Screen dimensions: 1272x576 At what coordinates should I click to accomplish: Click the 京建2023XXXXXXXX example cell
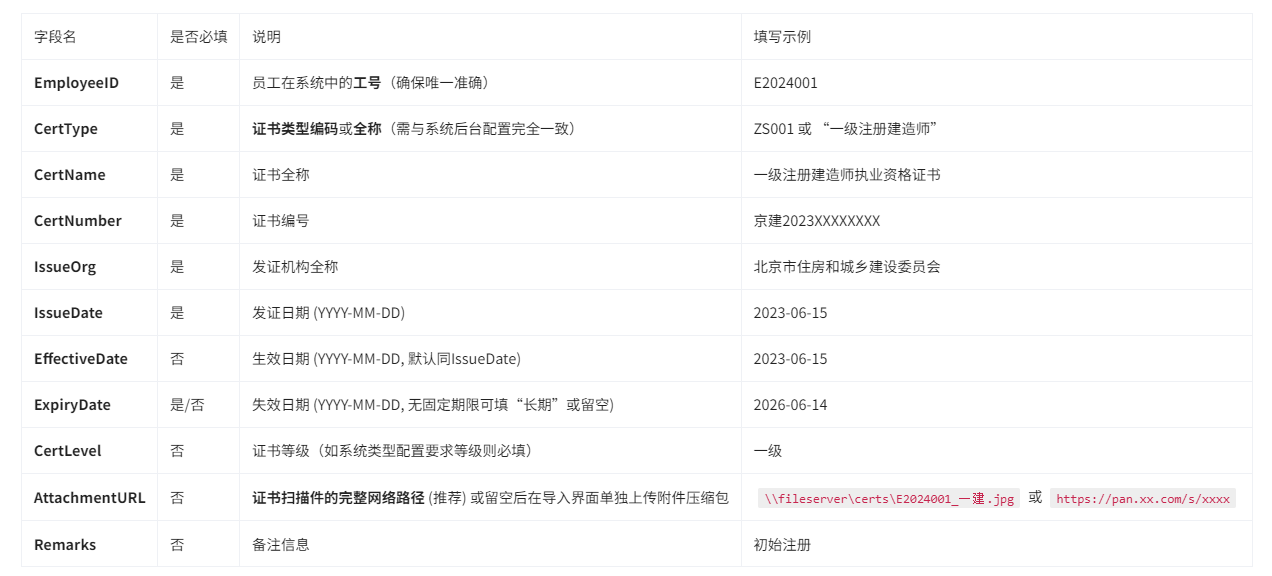tap(817, 221)
